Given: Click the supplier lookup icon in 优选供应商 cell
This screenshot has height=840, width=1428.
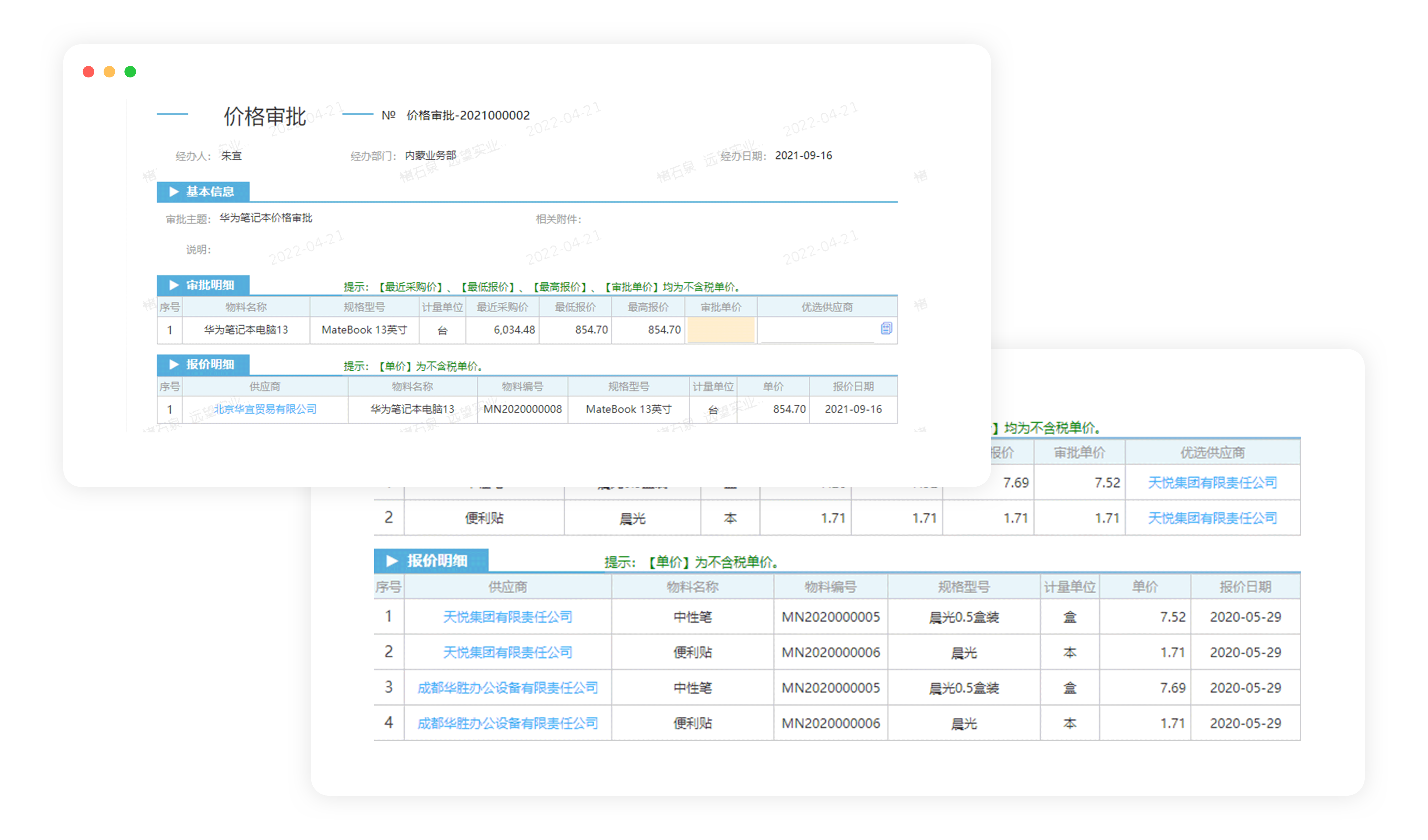Looking at the screenshot, I should coord(886,328).
